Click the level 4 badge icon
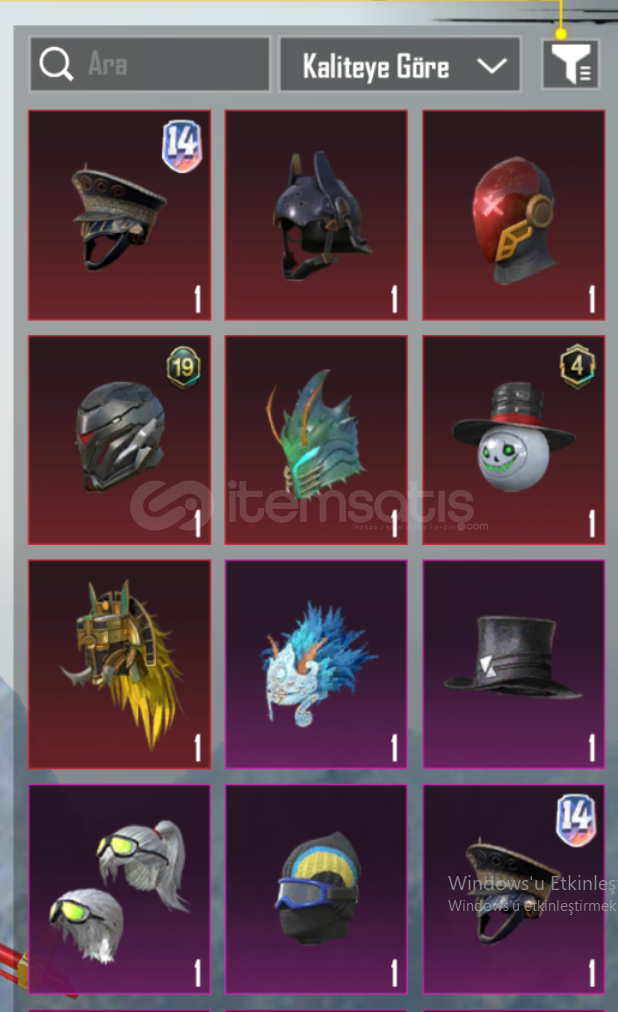Screen dimensions: 618x1012 [x=577, y=366]
